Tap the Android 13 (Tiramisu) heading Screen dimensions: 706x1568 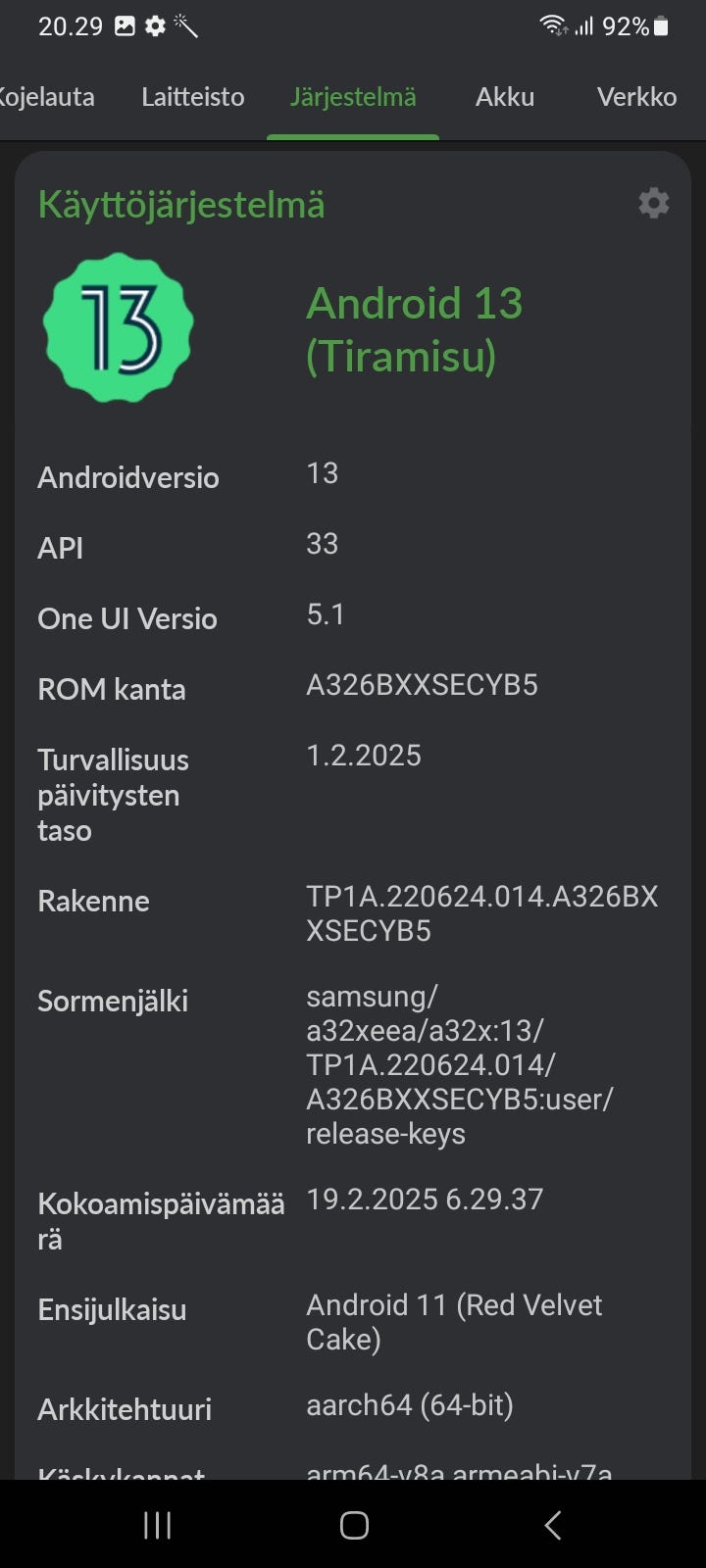click(x=414, y=329)
